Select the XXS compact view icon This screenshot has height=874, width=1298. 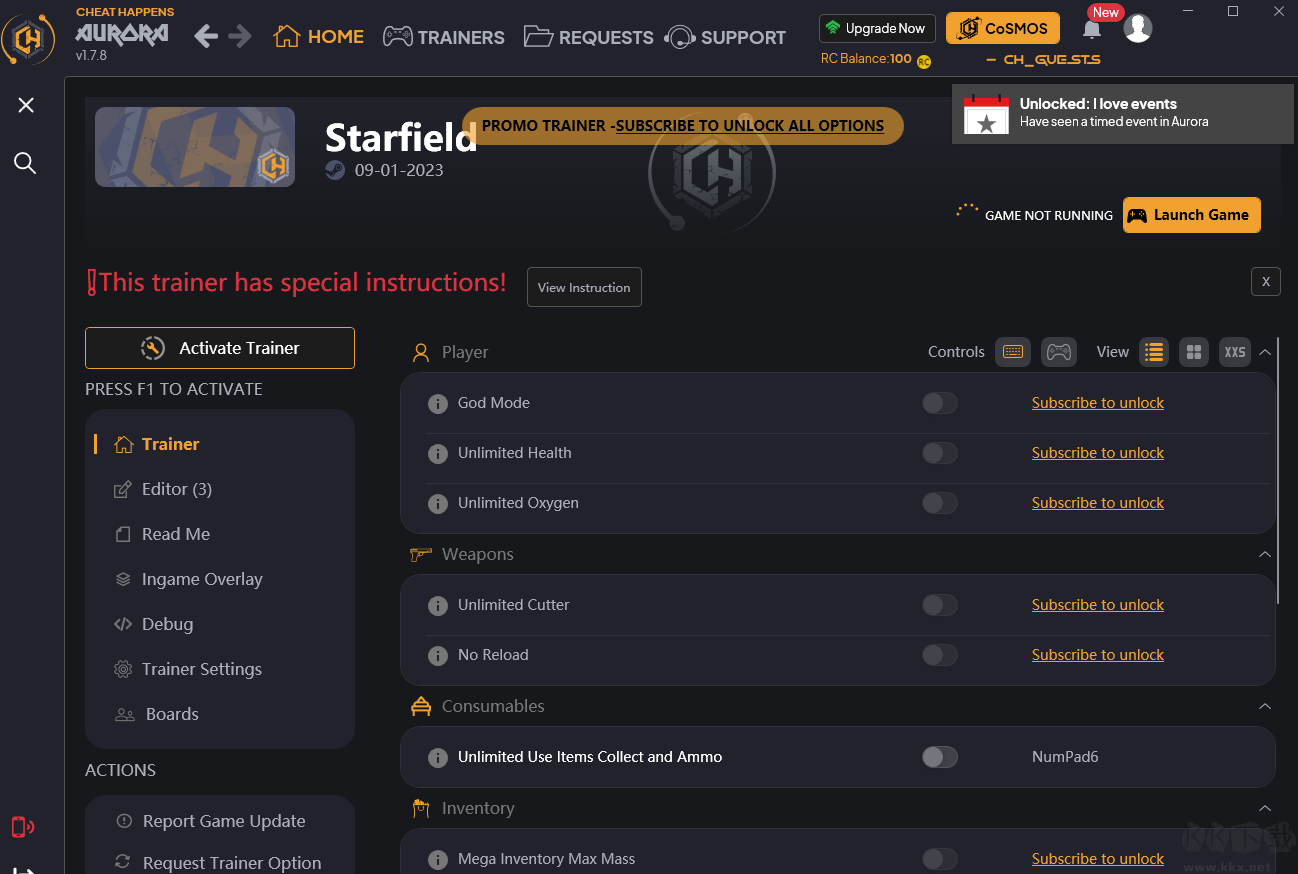[1235, 352]
